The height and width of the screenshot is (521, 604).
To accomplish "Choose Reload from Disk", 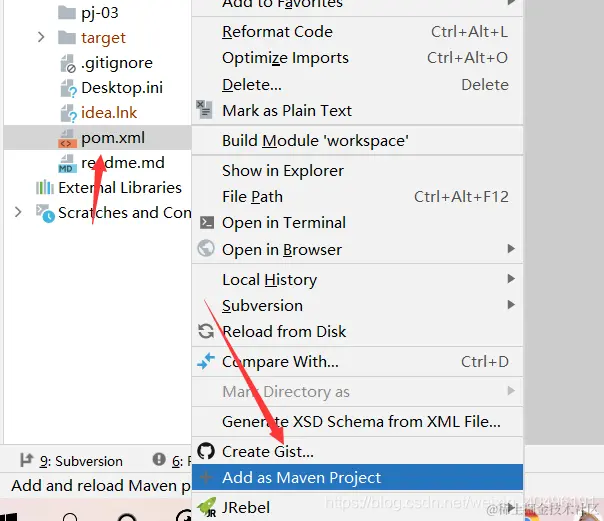I will [x=357, y=332].
